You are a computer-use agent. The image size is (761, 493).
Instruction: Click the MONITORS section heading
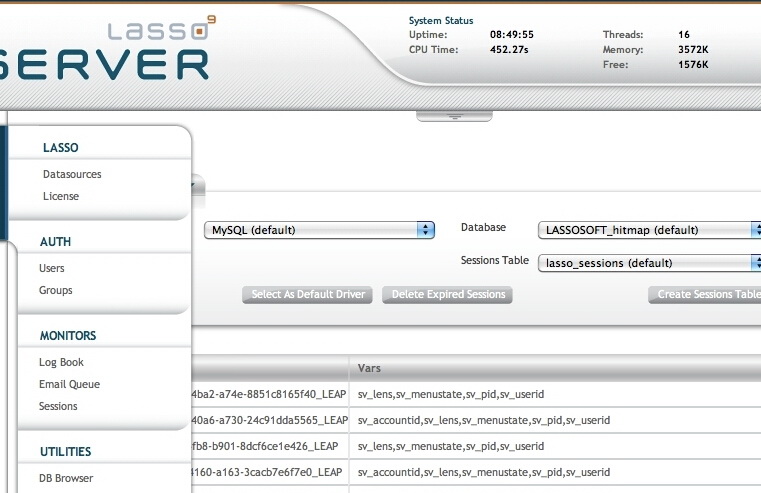click(x=68, y=336)
